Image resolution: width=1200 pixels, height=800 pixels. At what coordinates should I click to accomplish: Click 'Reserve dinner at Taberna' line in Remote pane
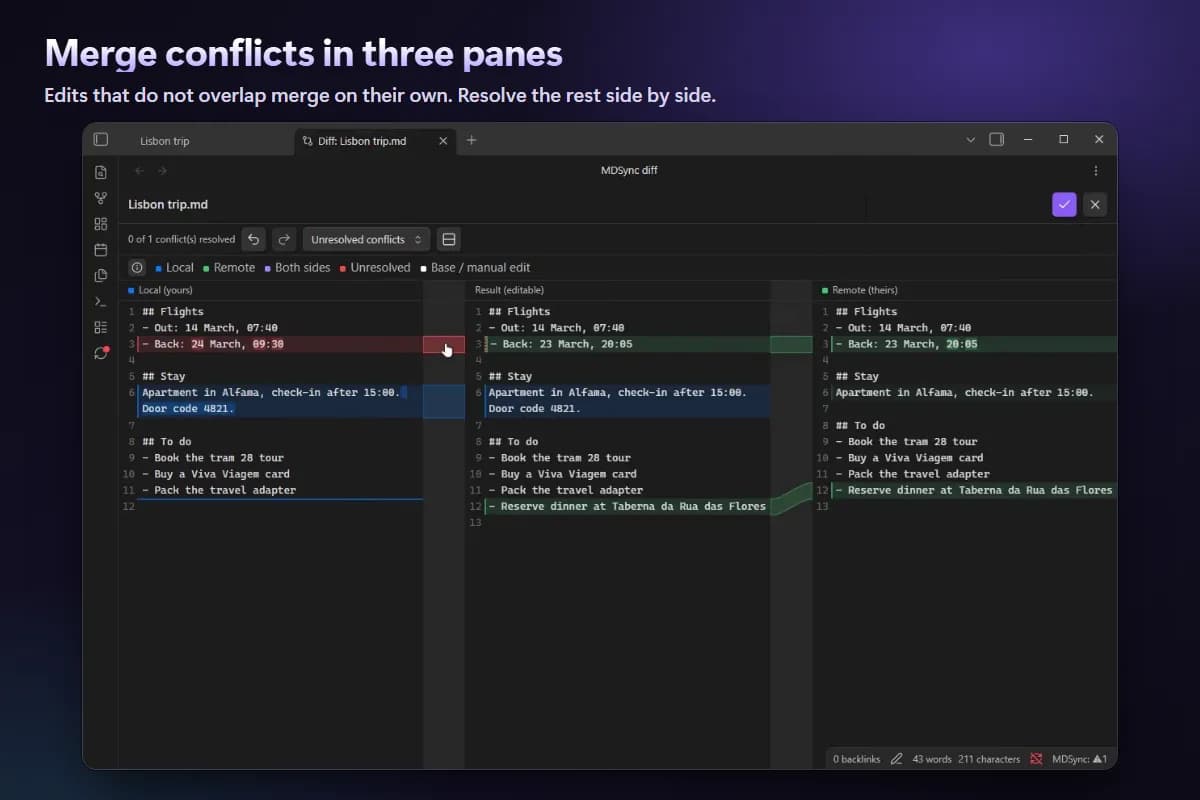click(974, 490)
